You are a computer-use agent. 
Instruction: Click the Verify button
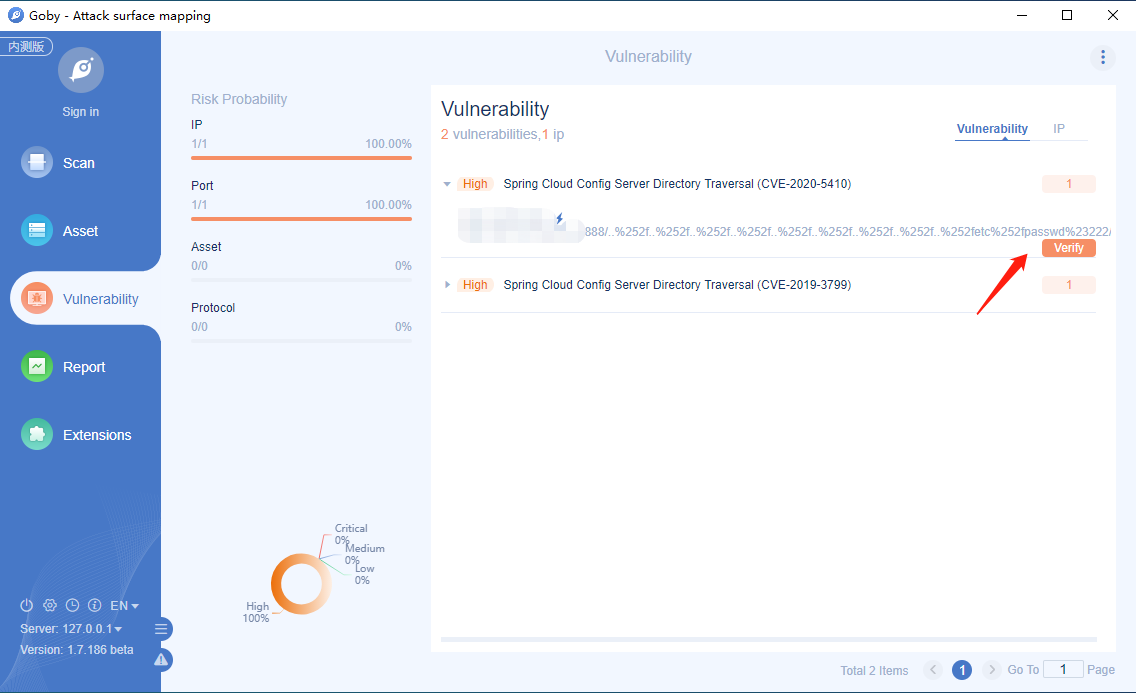click(1069, 248)
